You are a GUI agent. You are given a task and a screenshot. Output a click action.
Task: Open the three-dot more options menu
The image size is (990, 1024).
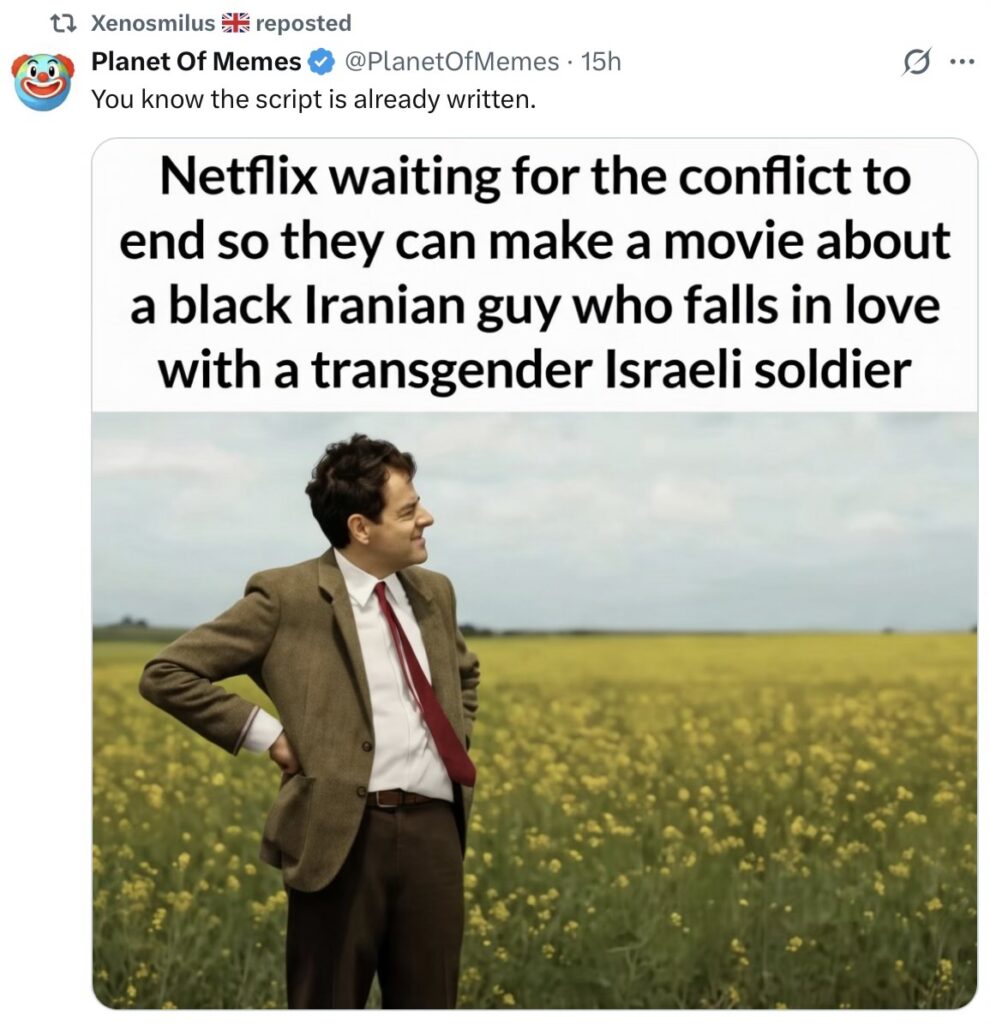pyautogui.click(x=963, y=62)
